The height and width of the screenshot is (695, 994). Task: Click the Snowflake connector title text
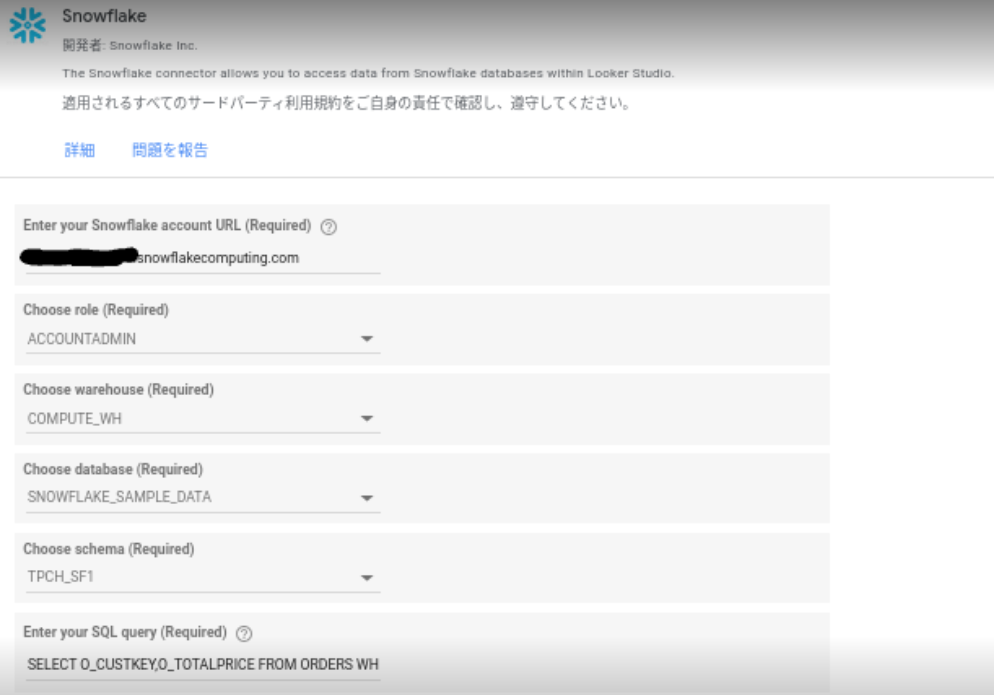(105, 16)
